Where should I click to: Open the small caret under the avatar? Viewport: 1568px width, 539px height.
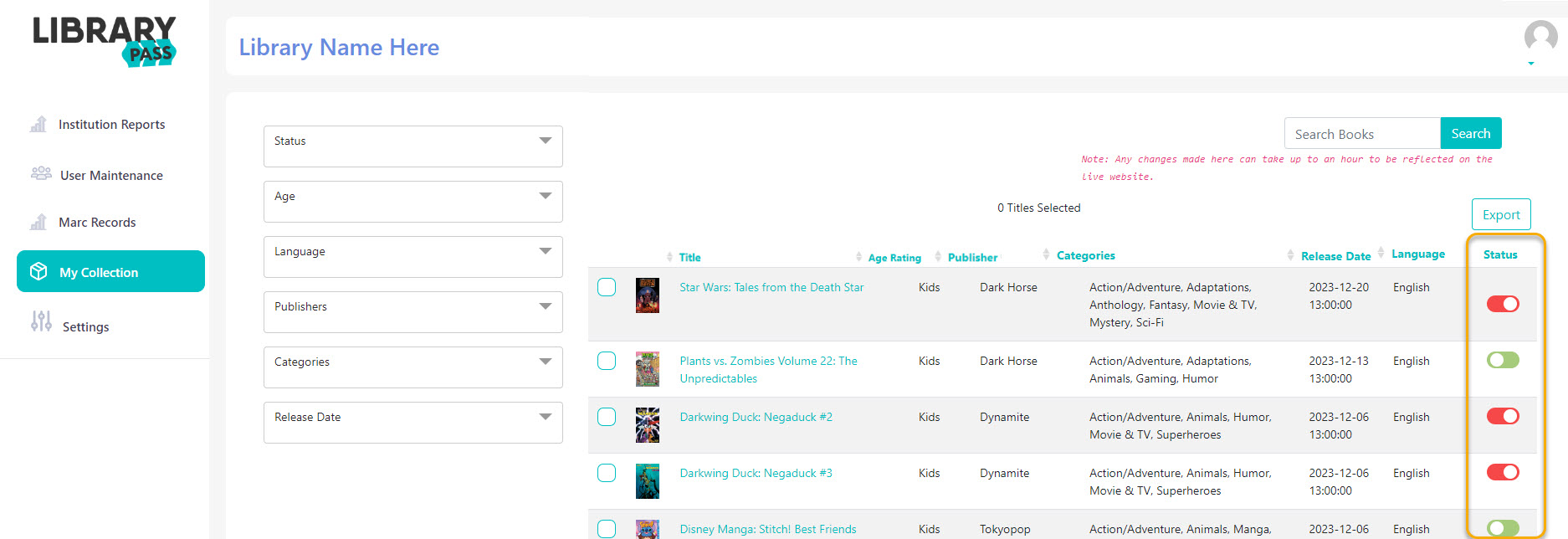[x=1531, y=64]
